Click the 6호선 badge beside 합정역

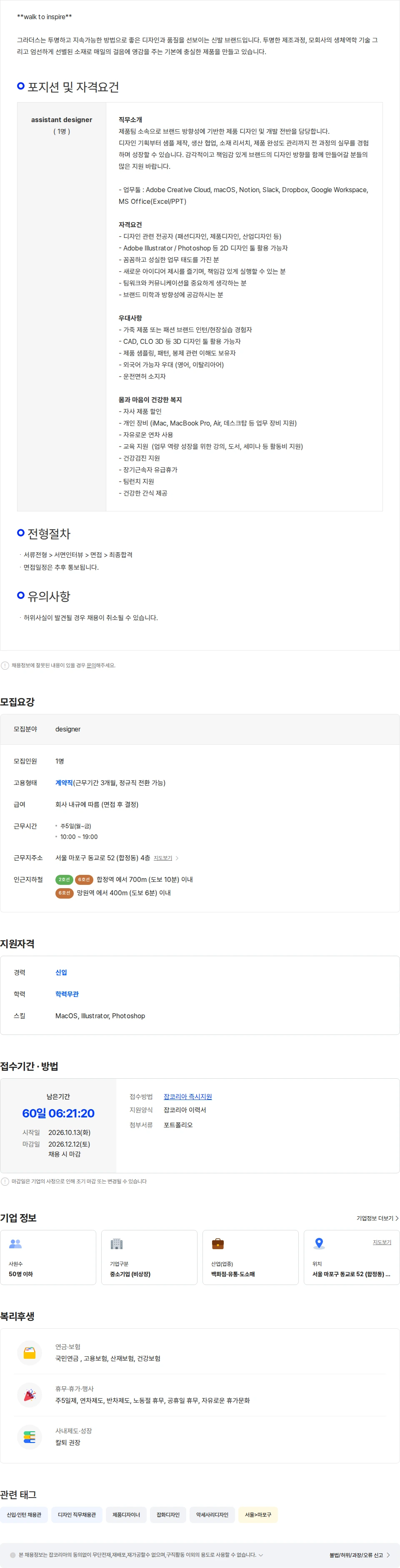pos(84,879)
